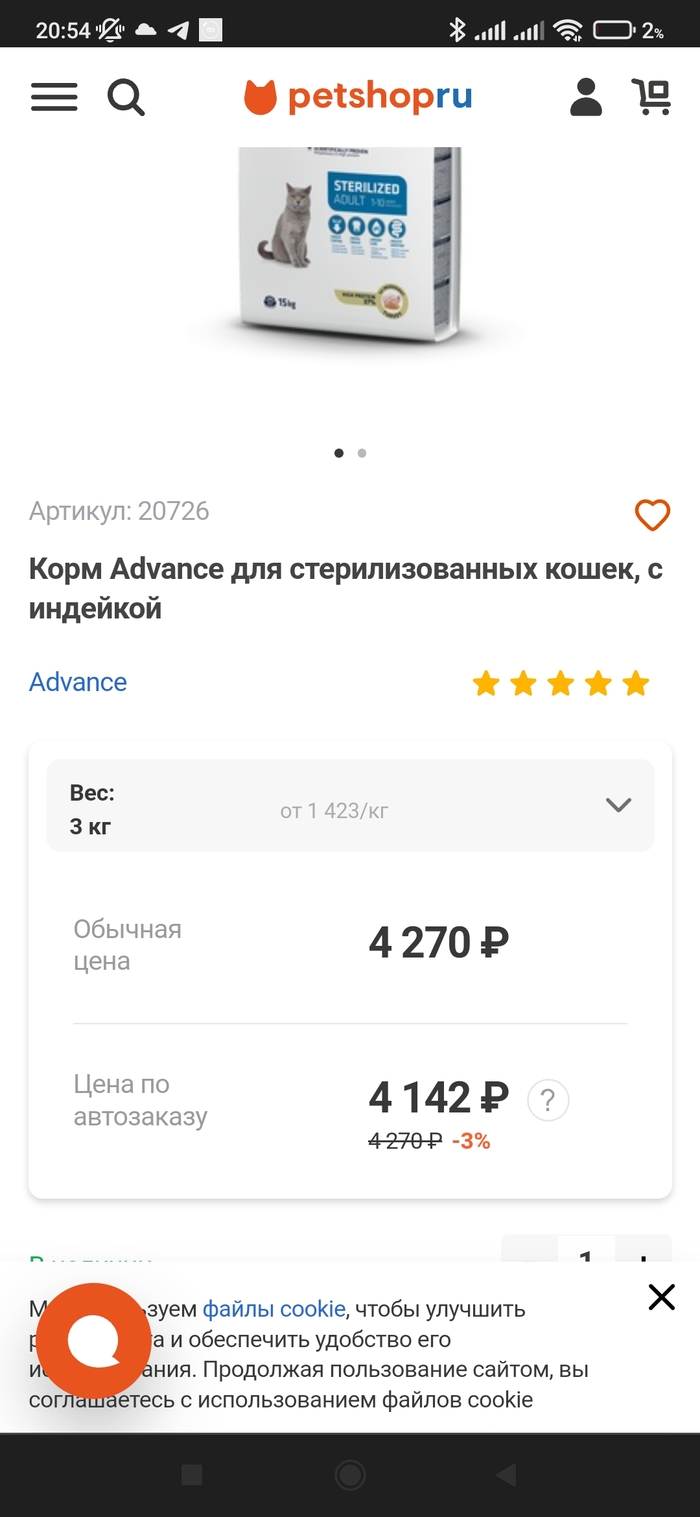This screenshot has height=1517, width=700.
Task: Open the user account profile icon
Action: tap(586, 97)
